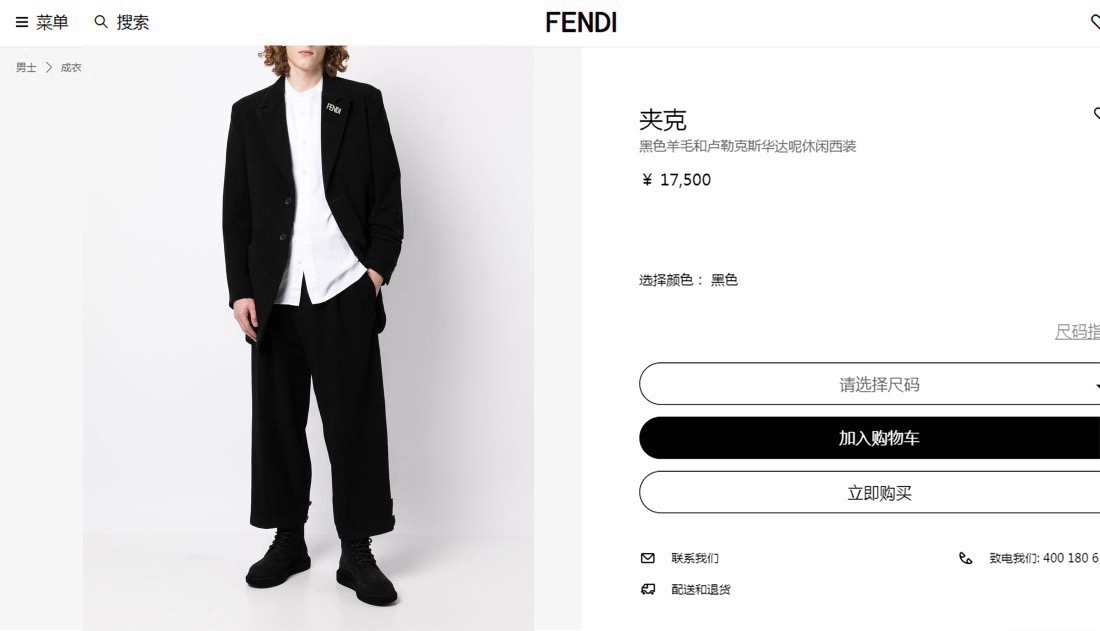Open the hamburger menu icon
The width and height of the screenshot is (1100, 631).
[22, 22]
